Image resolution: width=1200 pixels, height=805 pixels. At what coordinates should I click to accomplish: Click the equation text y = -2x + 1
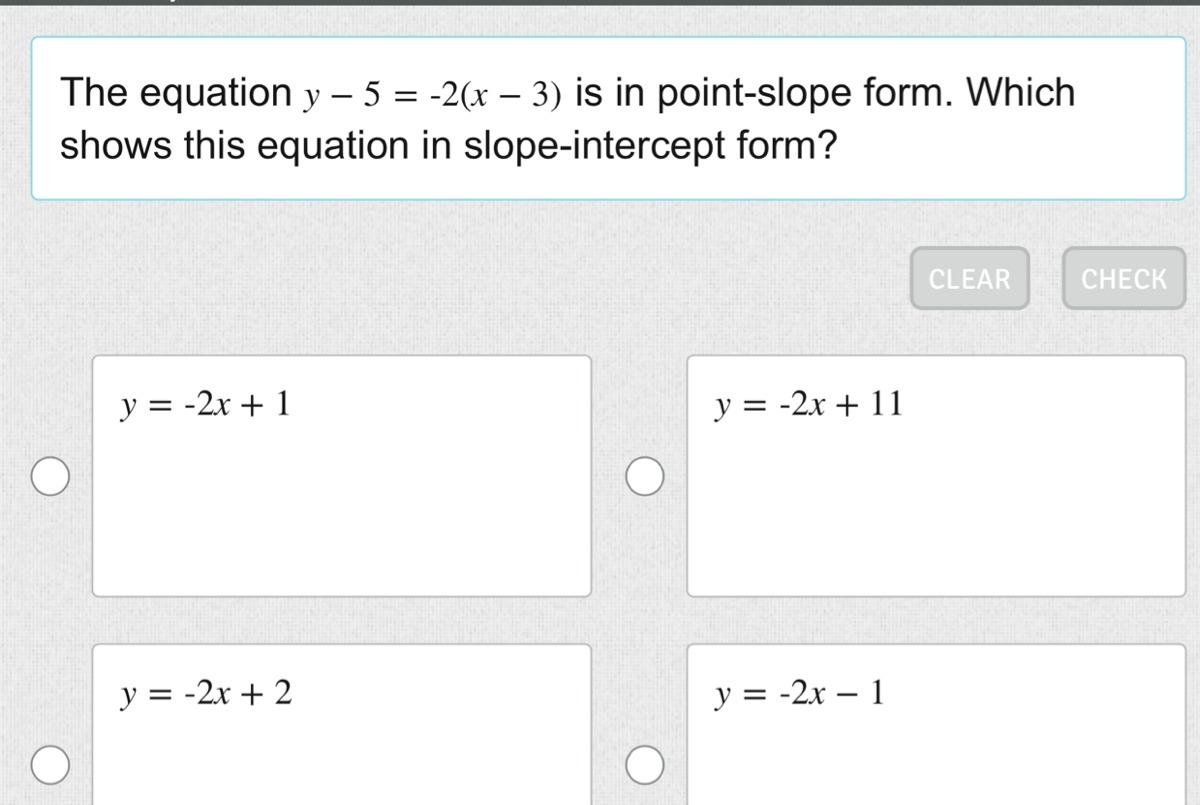tap(205, 405)
